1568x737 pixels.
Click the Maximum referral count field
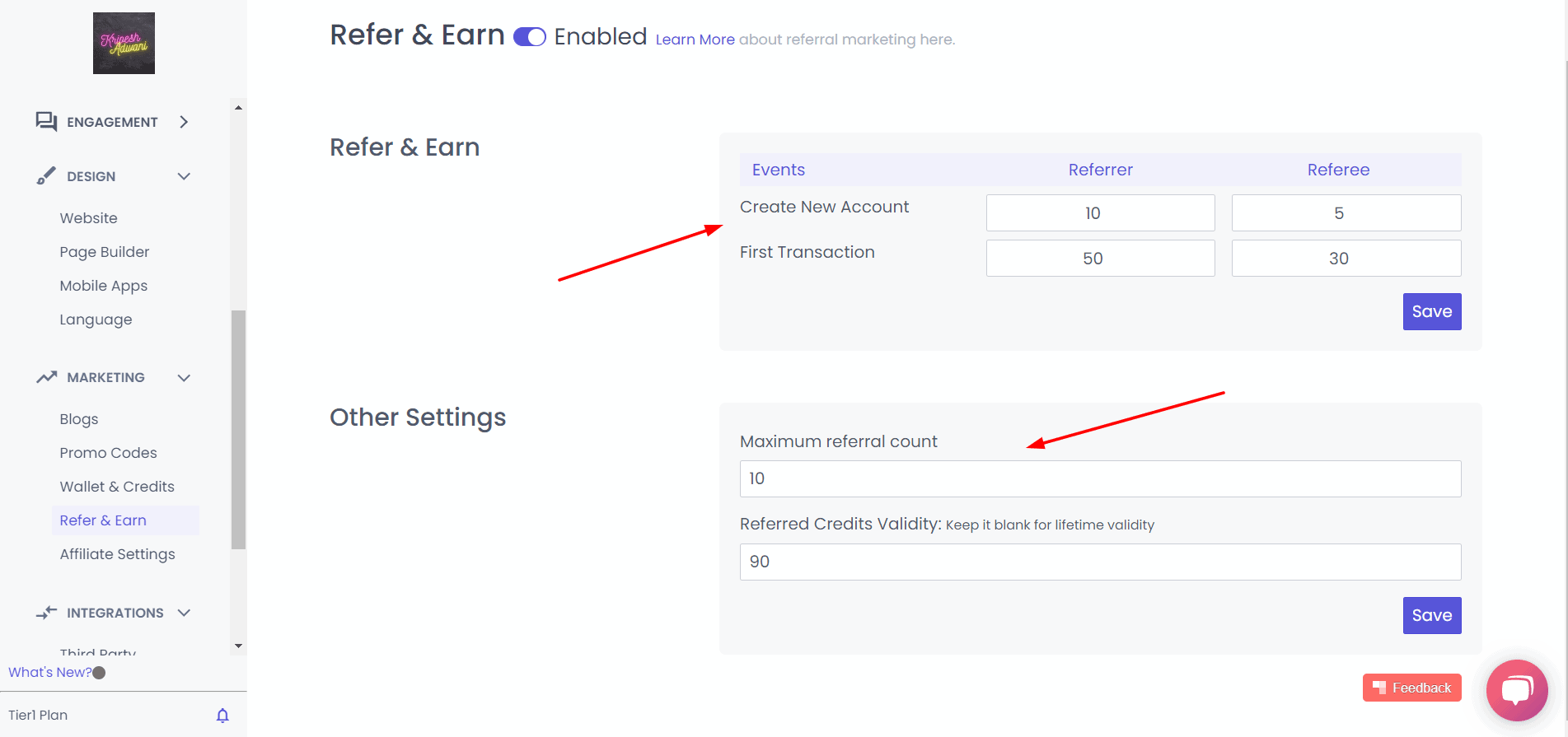(x=1100, y=478)
